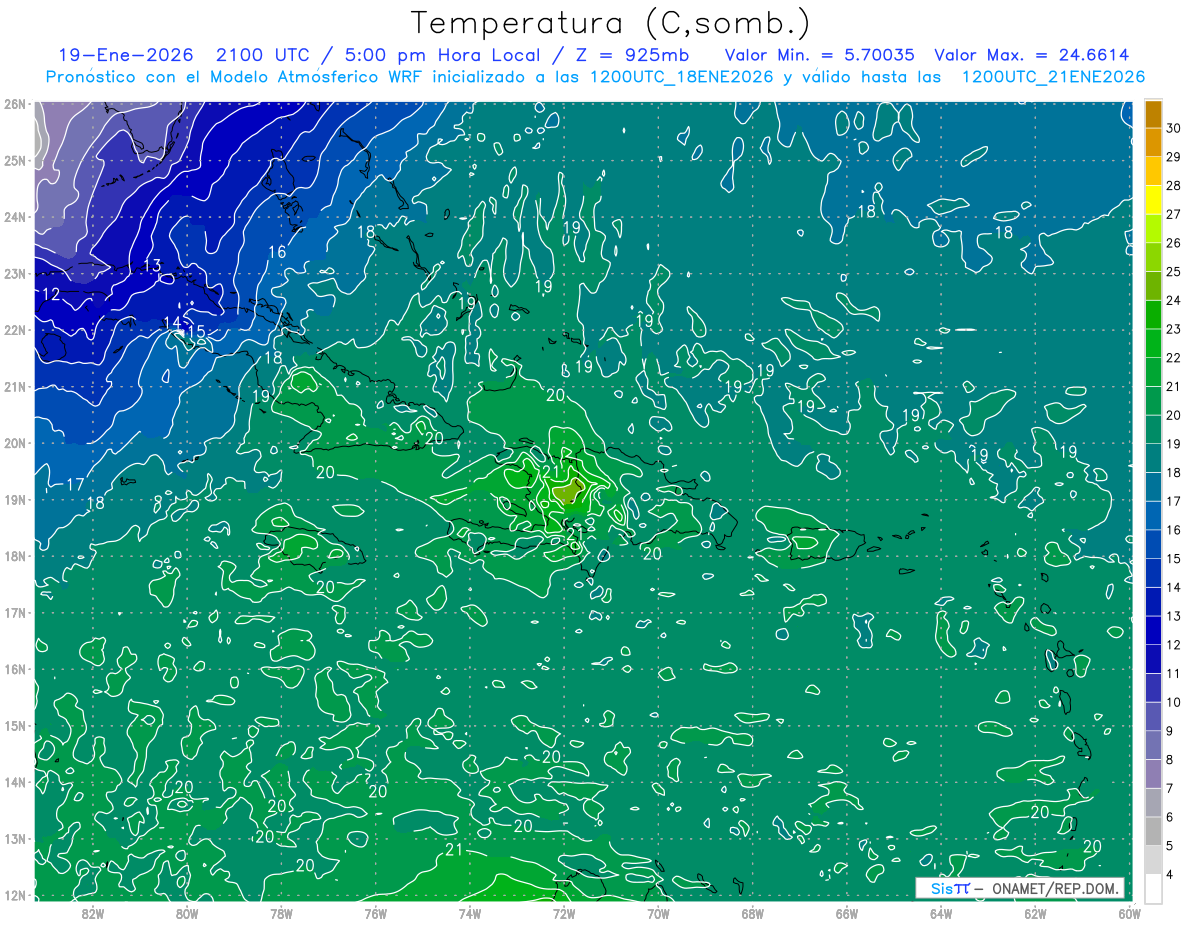The image size is (1200, 927).
Task: Click the "60W" longitude axis label
Action: pos(1129,914)
